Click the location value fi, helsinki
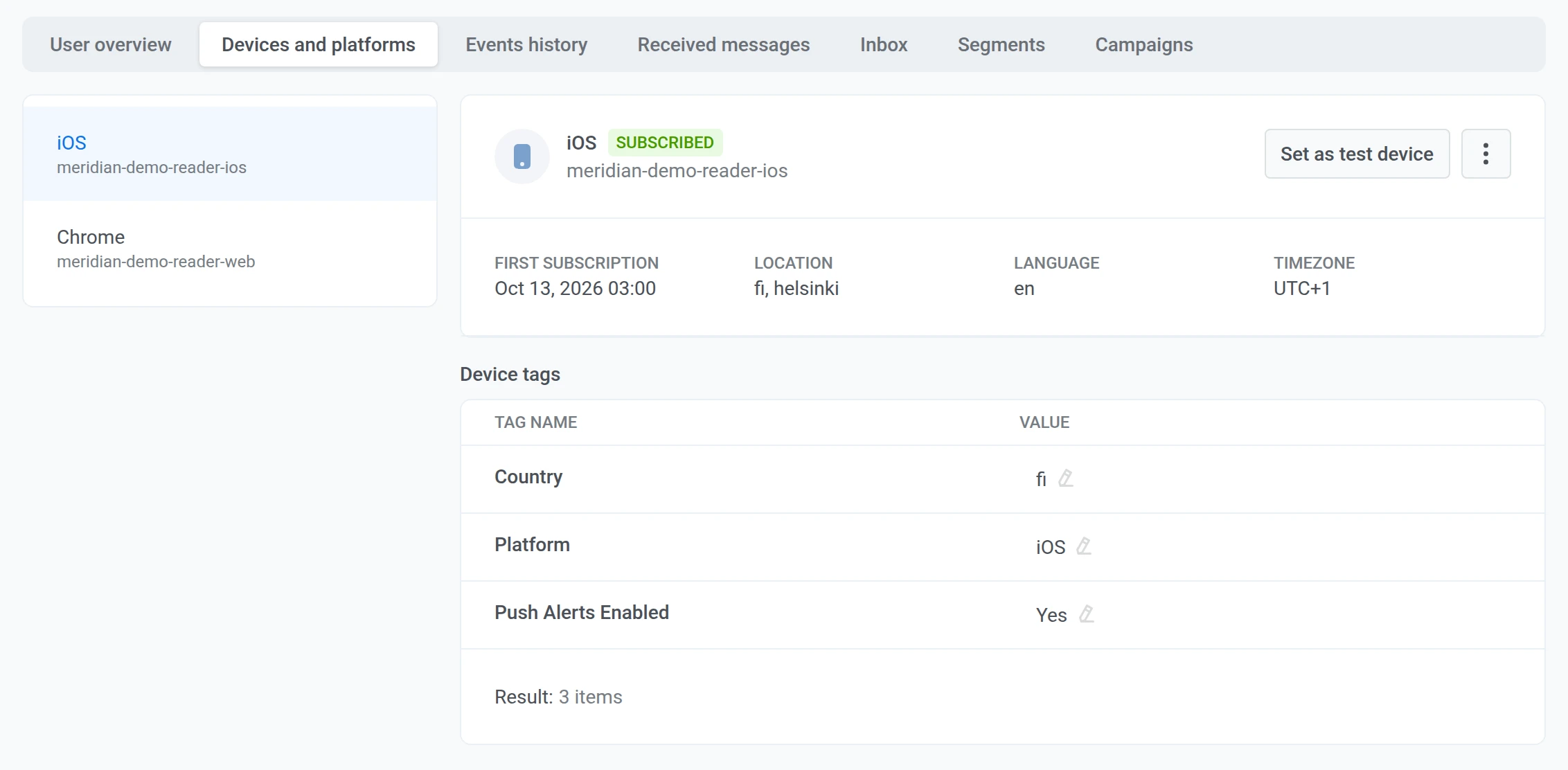 [x=796, y=288]
